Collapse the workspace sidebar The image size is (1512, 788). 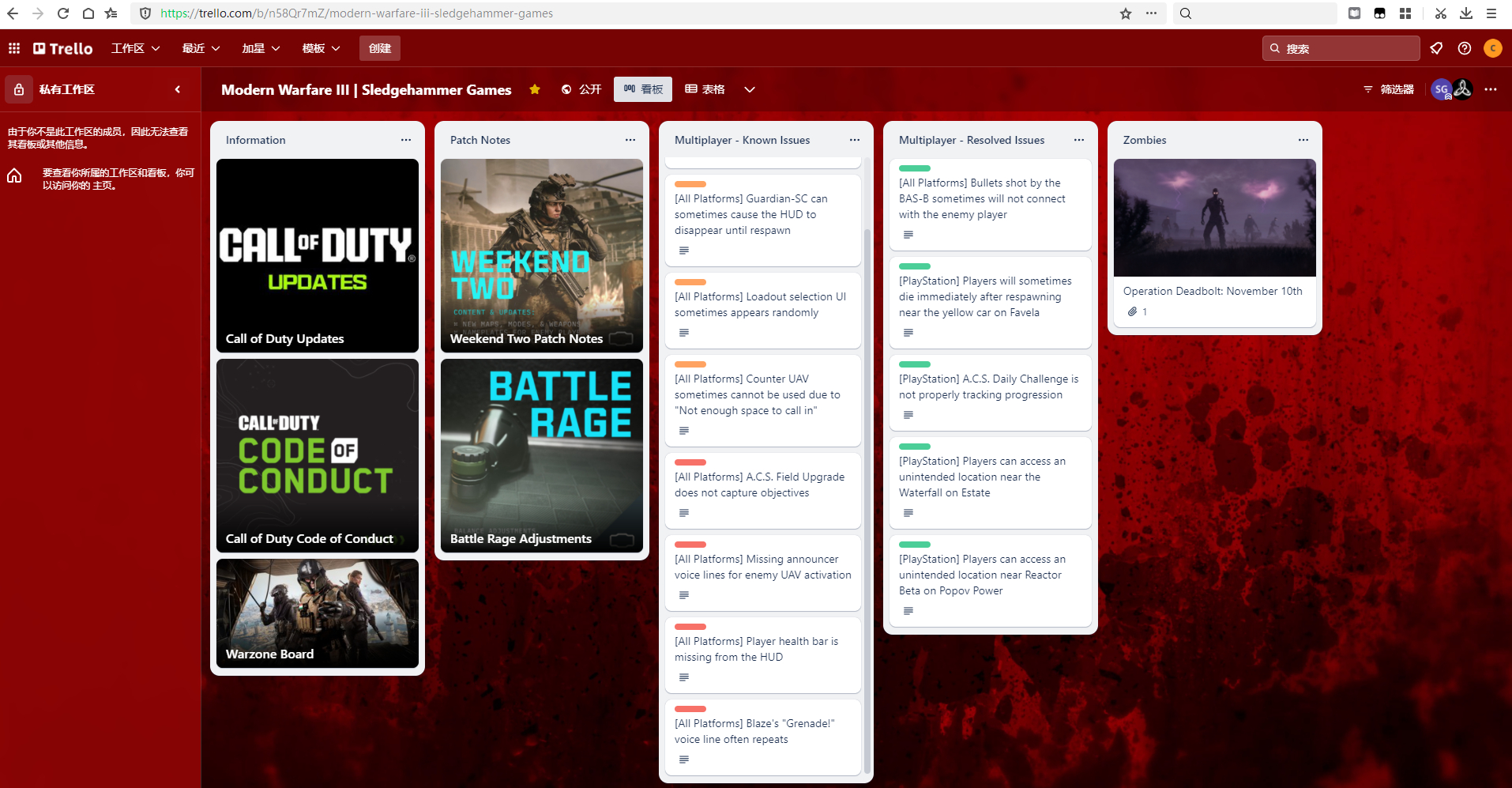pos(178,89)
